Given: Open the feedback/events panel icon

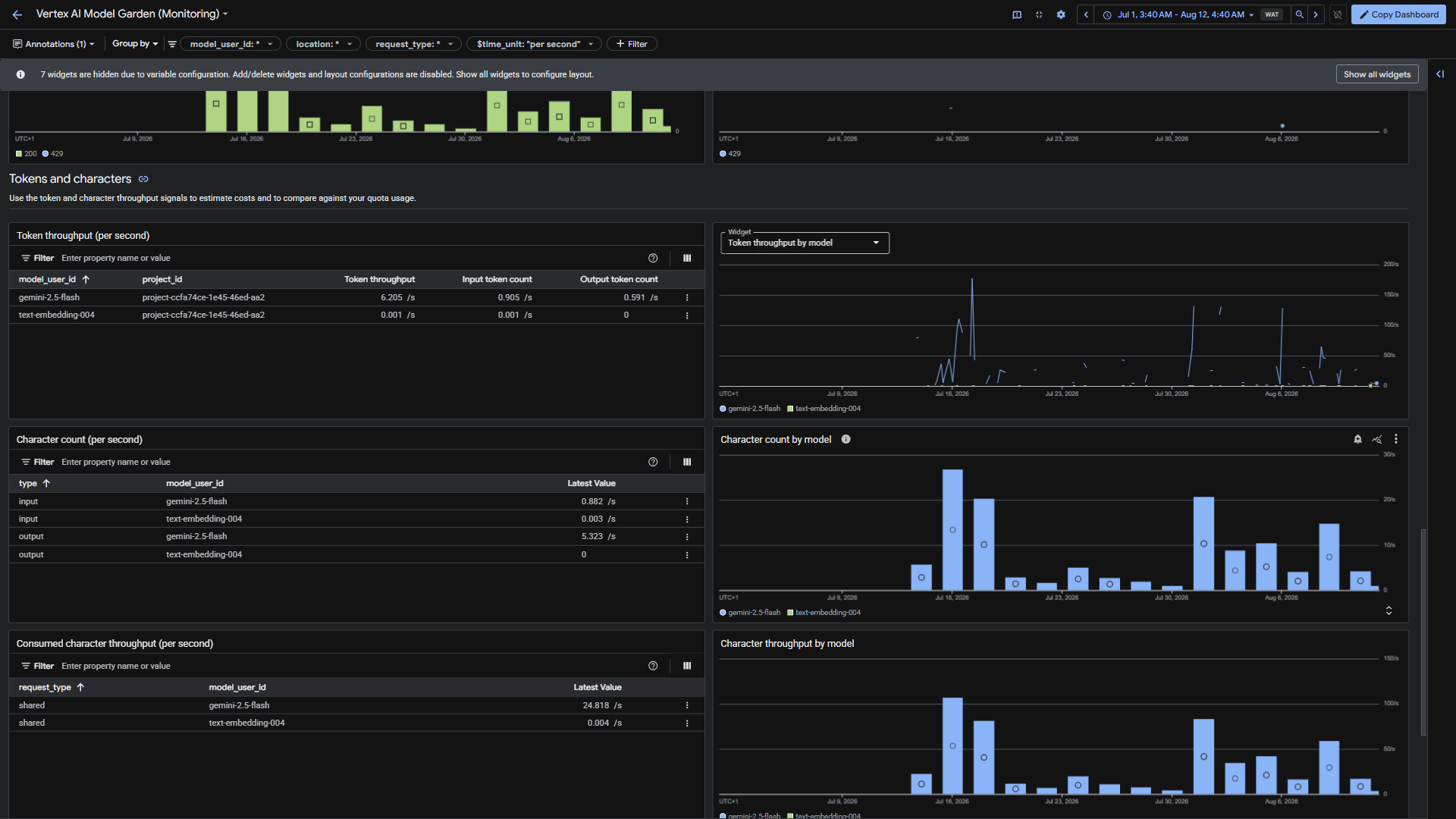Looking at the screenshot, I should (1017, 14).
